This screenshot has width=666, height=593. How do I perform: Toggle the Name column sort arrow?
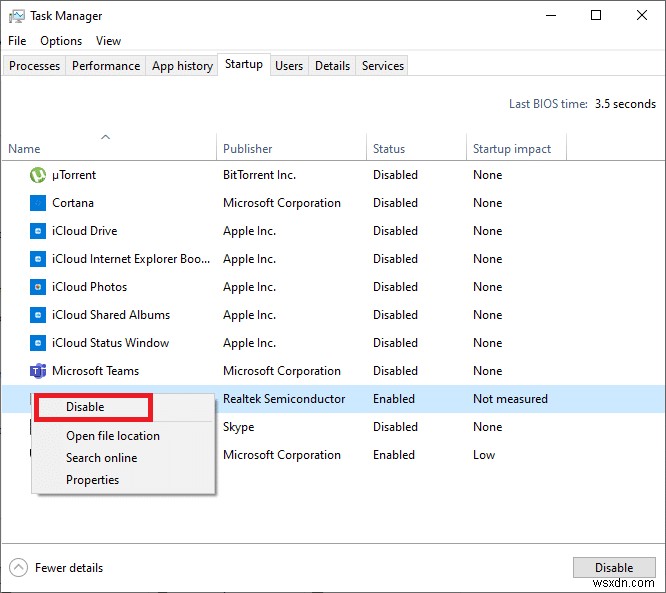pos(105,136)
